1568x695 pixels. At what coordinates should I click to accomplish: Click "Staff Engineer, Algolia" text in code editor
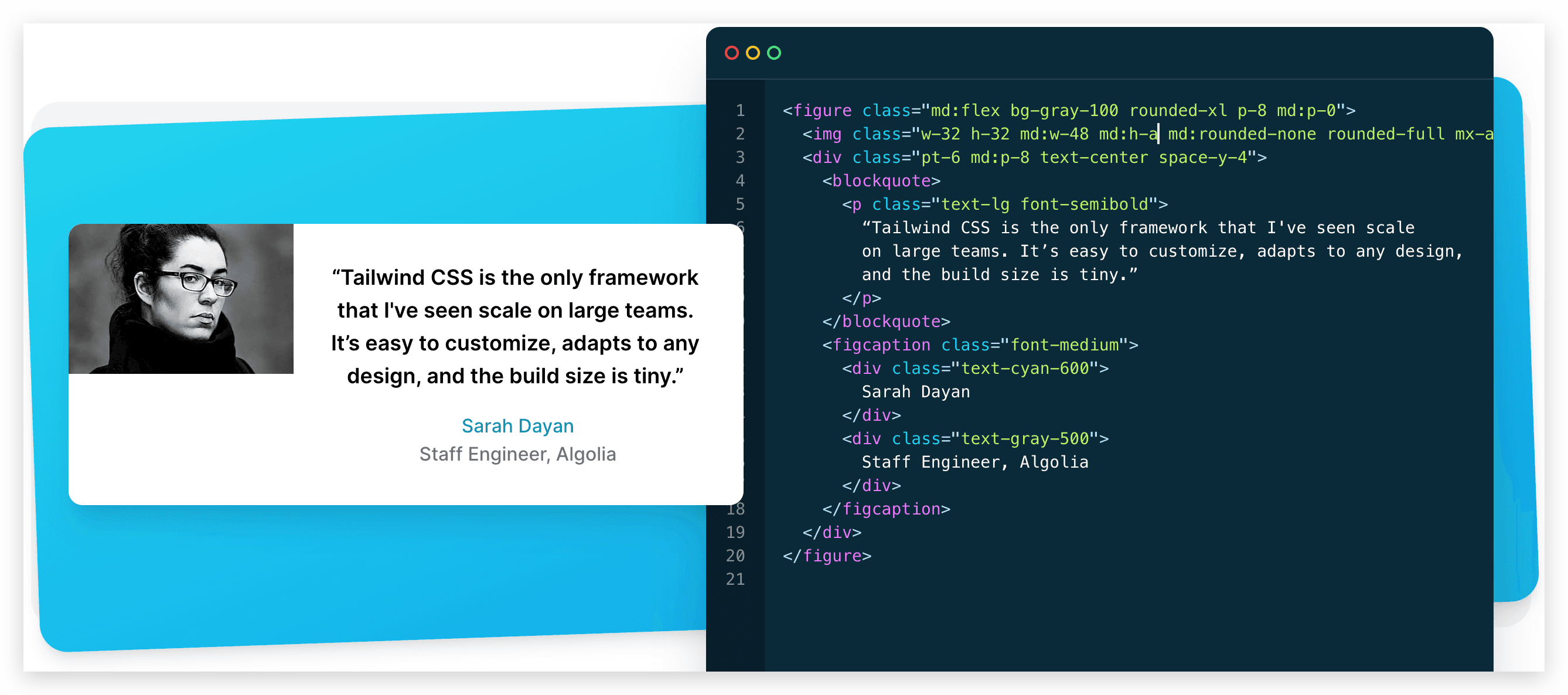[x=974, y=462]
